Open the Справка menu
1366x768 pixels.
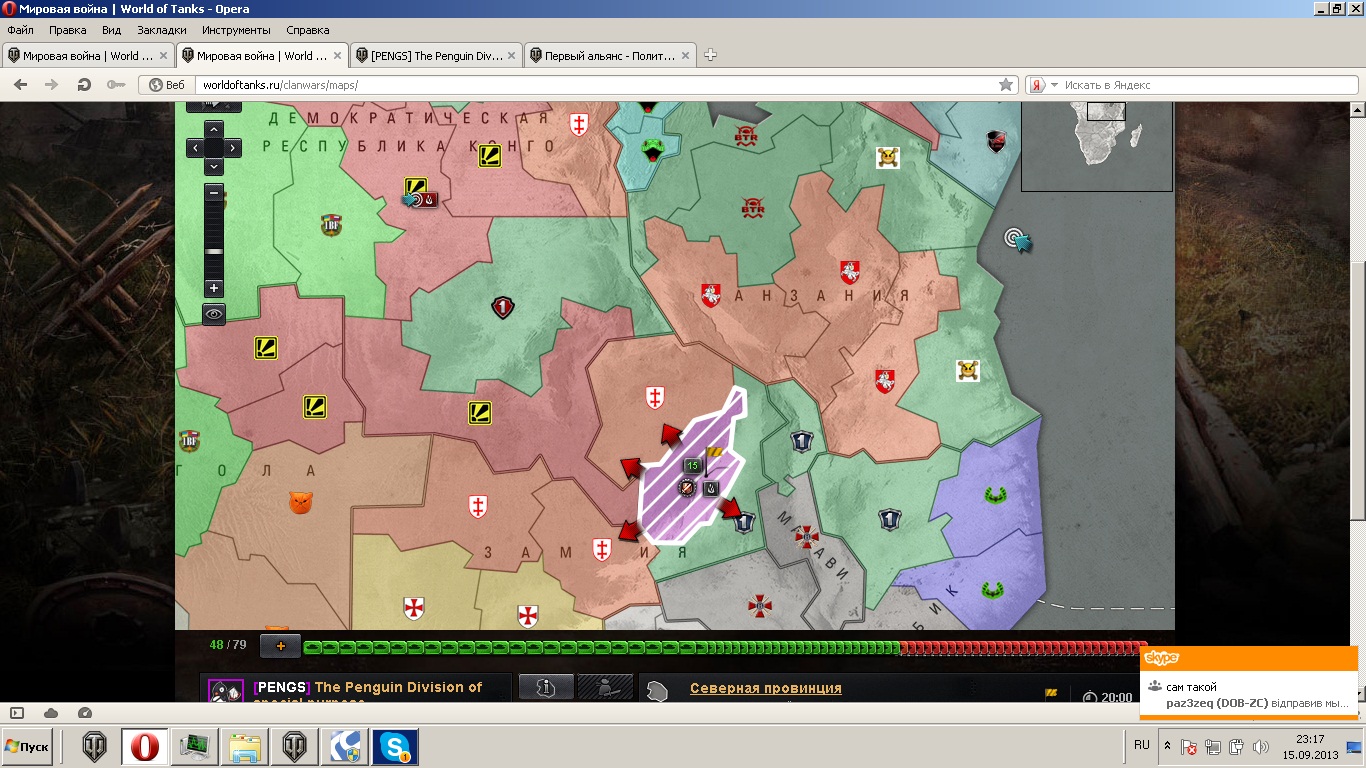click(x=307, y=30)
